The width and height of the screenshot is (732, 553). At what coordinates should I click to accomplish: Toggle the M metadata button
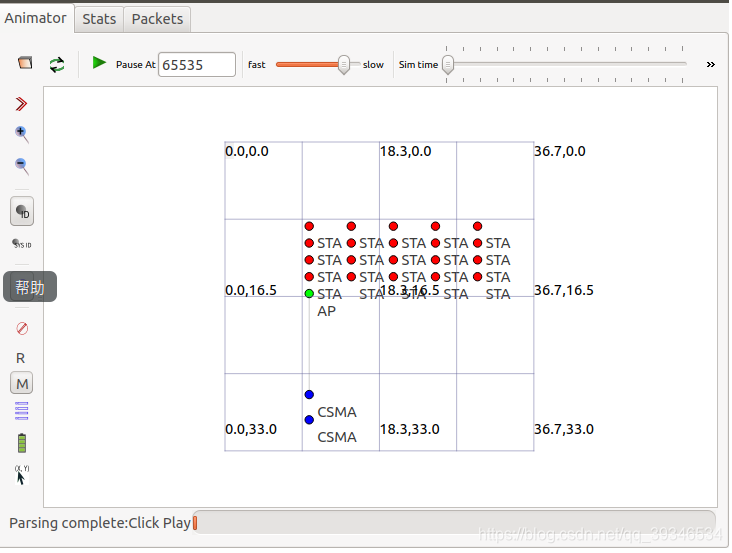(x=21, y=383)
